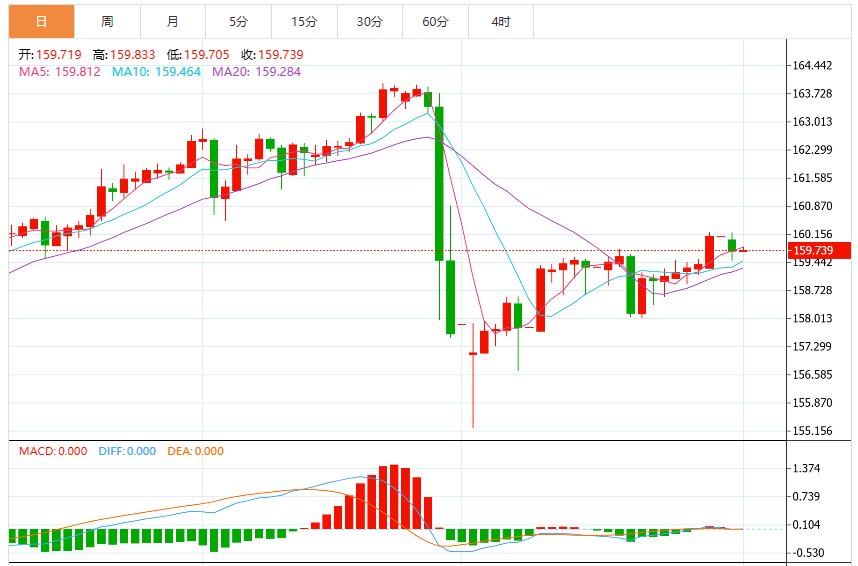Viewport: 858px width, 566px height.
Task: Open the 月 monthly chart tab
Action: click(x=173, y=21)
